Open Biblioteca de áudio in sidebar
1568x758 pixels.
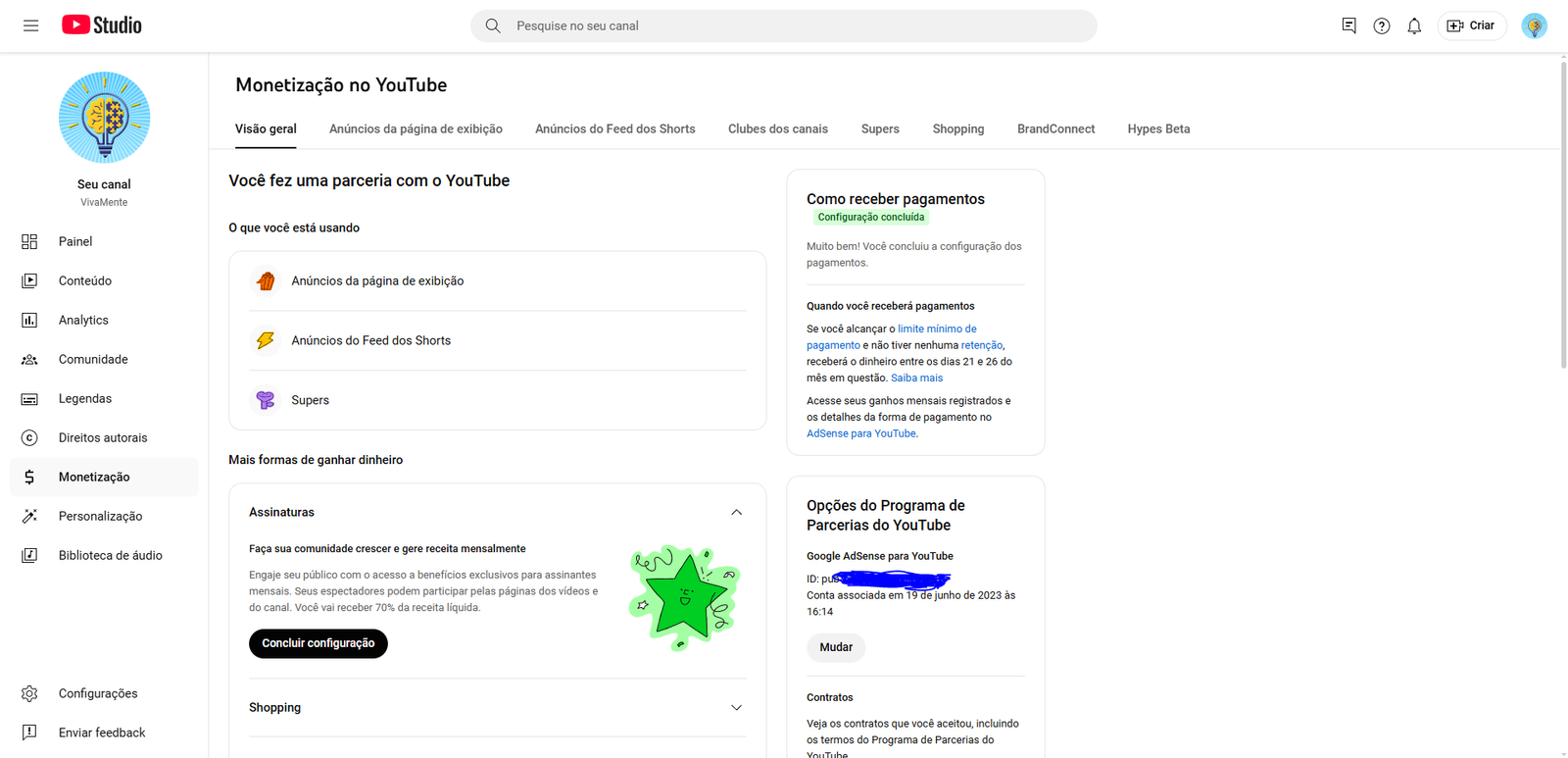pyautogui.click(x=104, y=555)
